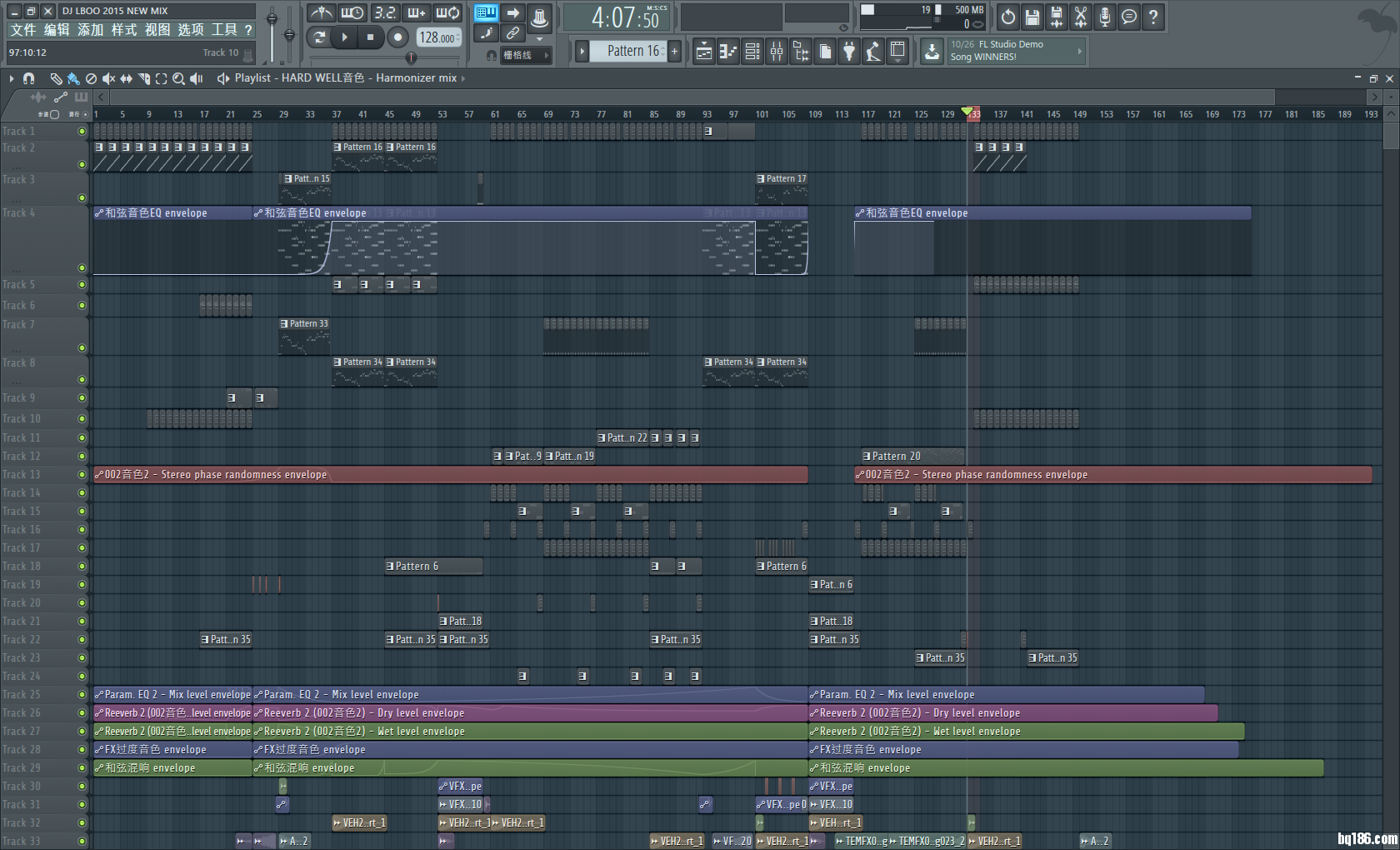Adjust the master pitch slider

[x=289, y=33]
